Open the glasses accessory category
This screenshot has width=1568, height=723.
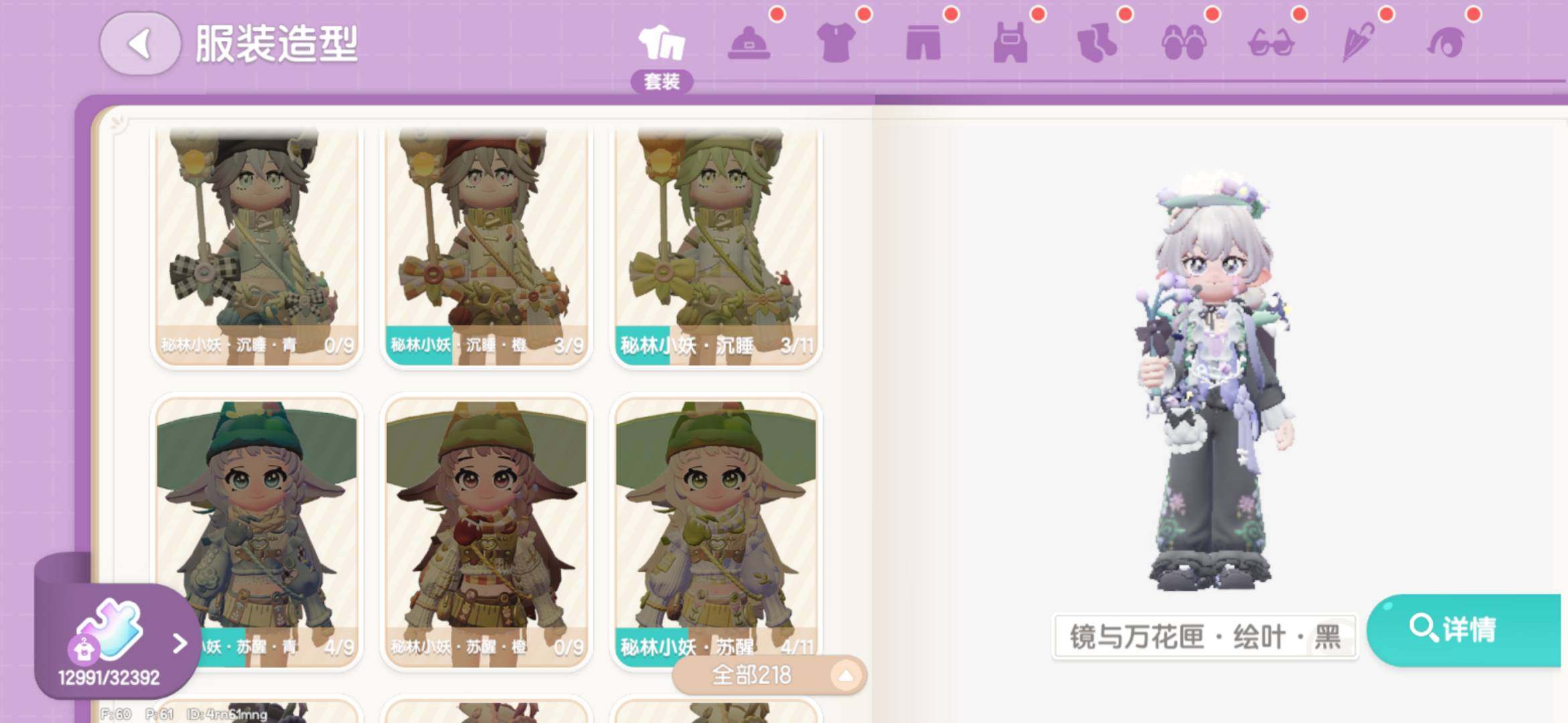[1271, 44]
